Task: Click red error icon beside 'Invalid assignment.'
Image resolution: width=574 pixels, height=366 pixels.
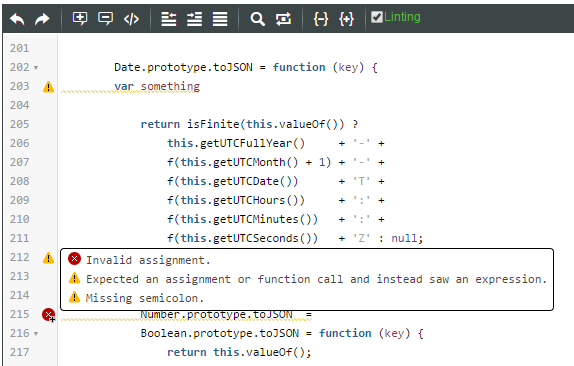Action: [x=74, y=259]
